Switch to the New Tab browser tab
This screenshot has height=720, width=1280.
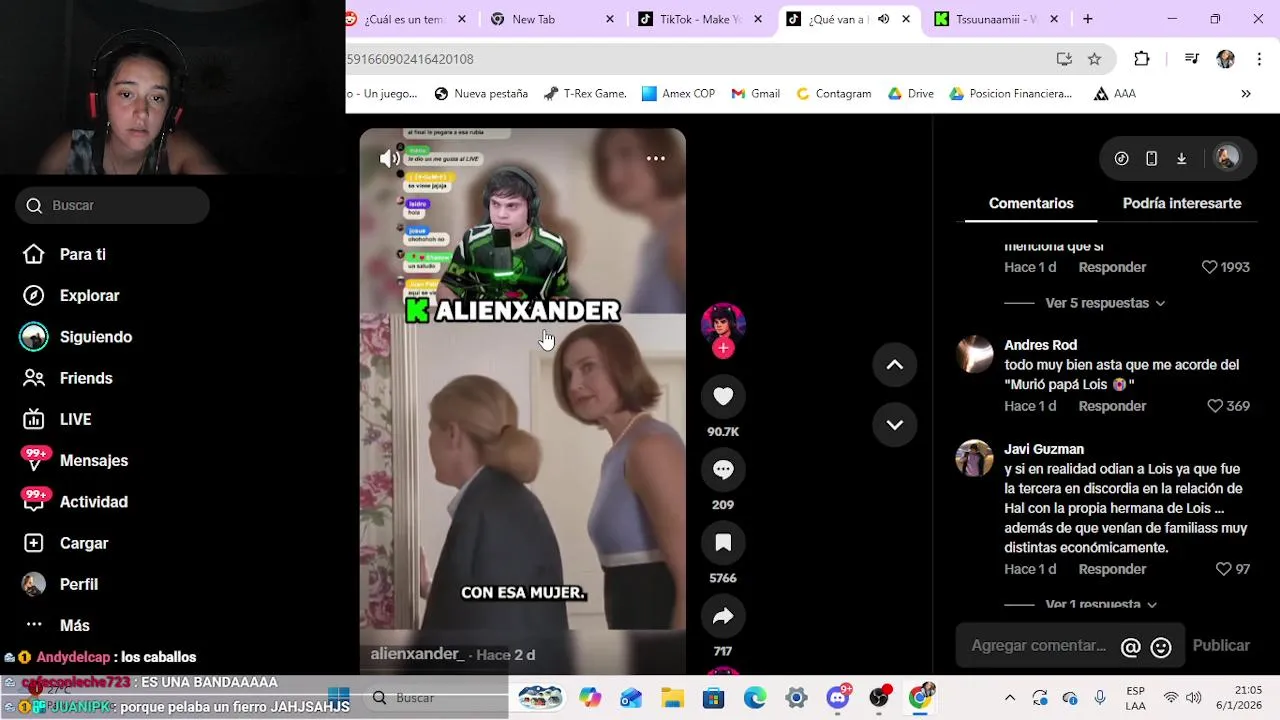pos(553,19)
